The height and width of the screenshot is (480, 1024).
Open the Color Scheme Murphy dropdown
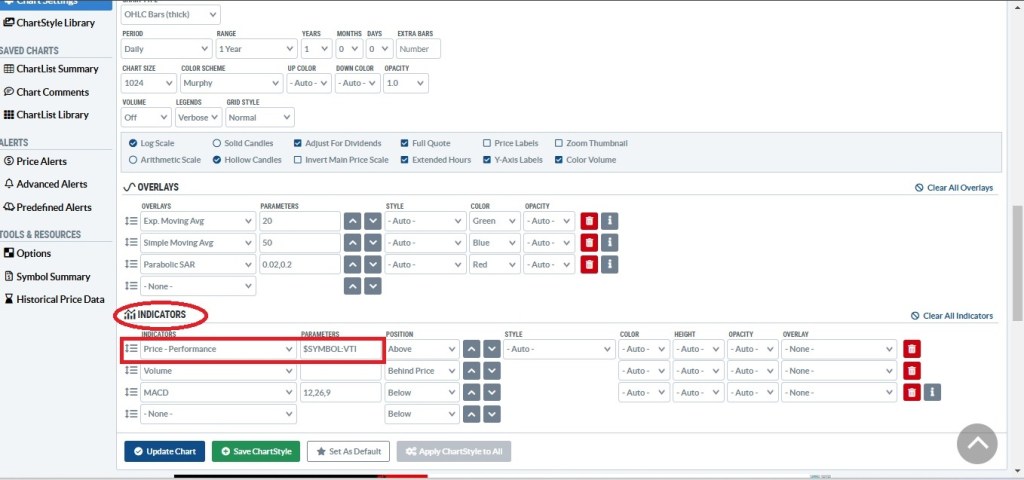pyautogui.click(x=231, y=83)
